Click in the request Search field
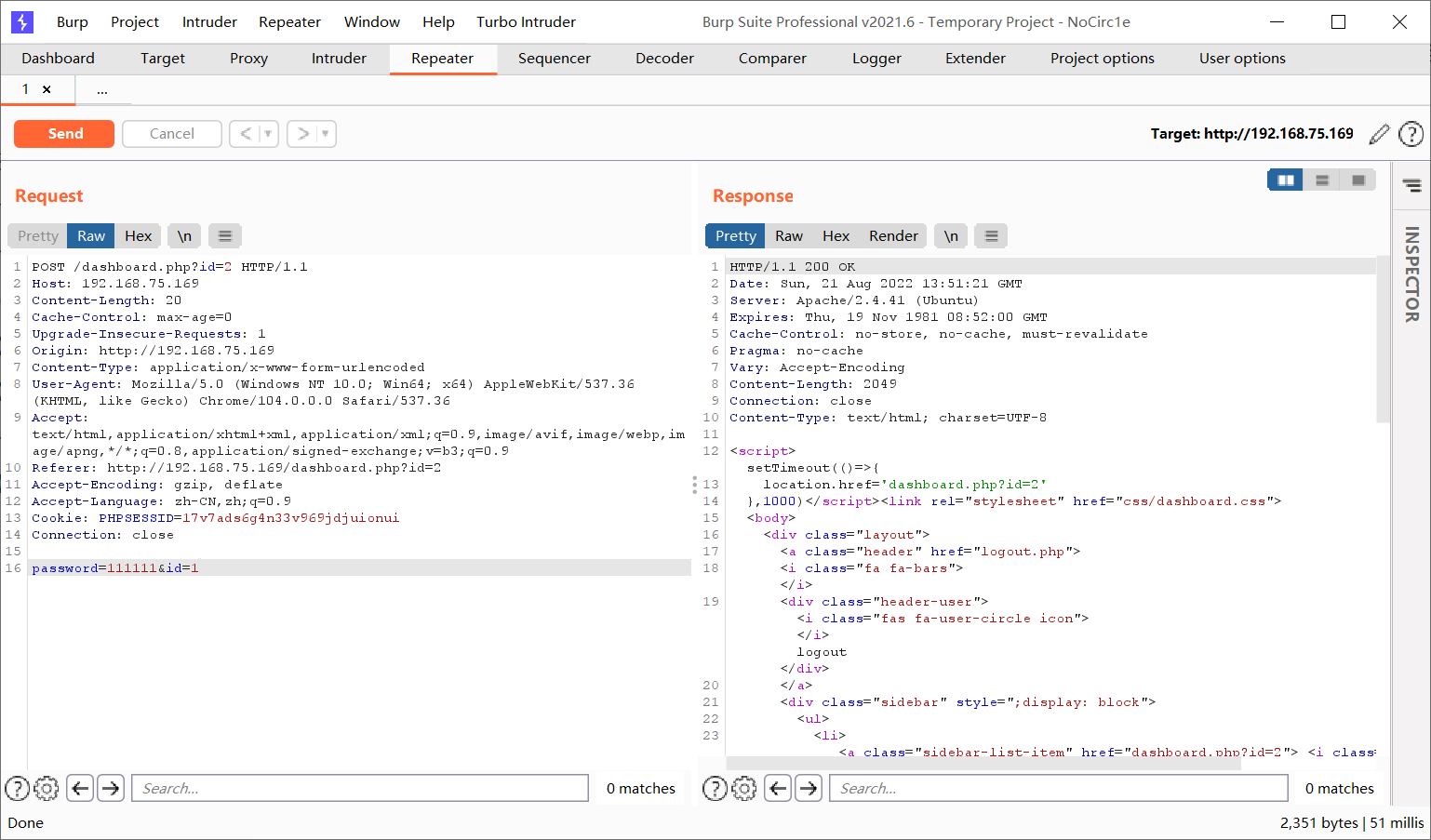Image resolution: width=1431 pixels, height=840 pixels. click(x=360, y=789)
